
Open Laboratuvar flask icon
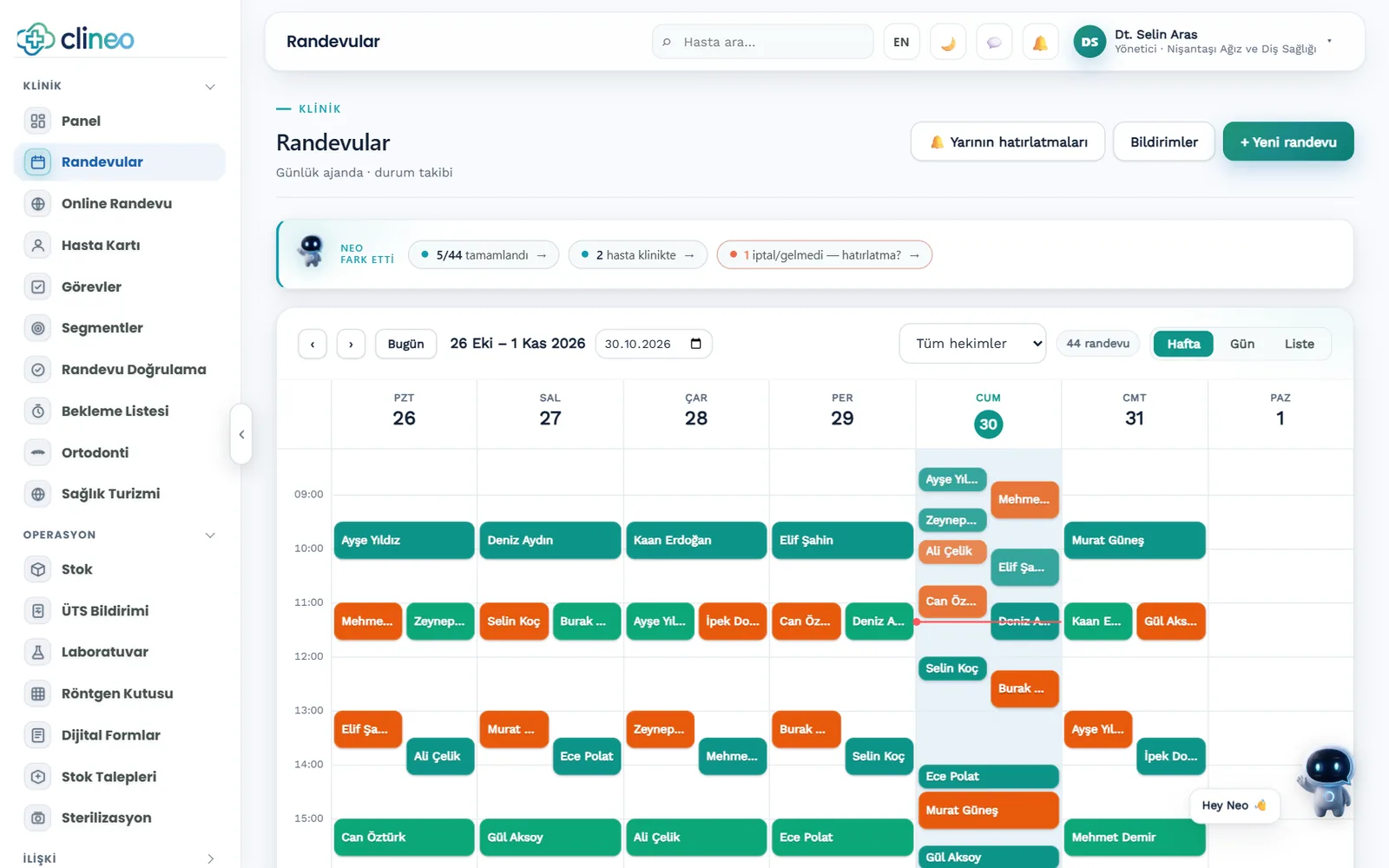[38, 652]
